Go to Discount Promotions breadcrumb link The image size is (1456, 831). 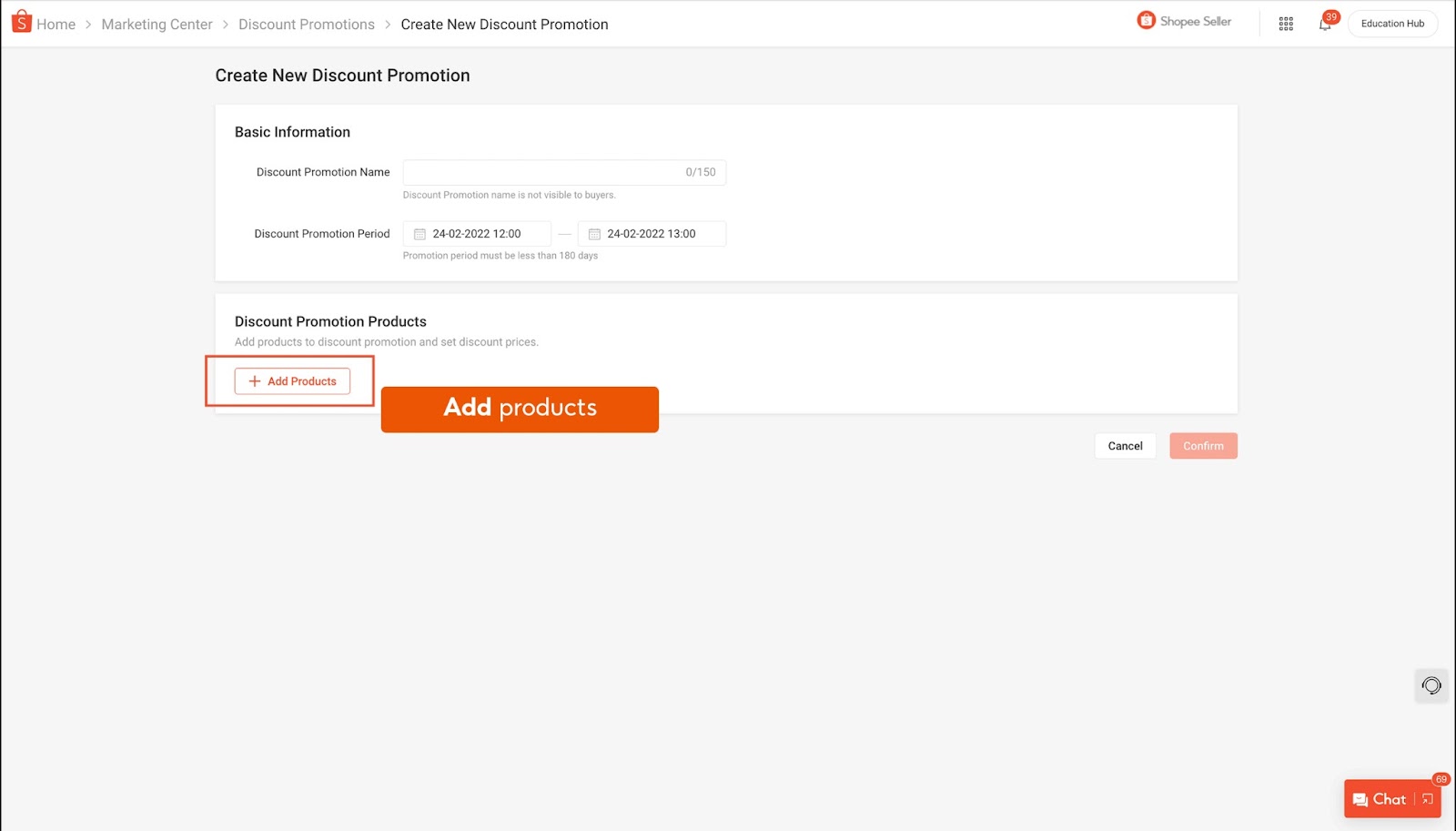coord(306,24)
